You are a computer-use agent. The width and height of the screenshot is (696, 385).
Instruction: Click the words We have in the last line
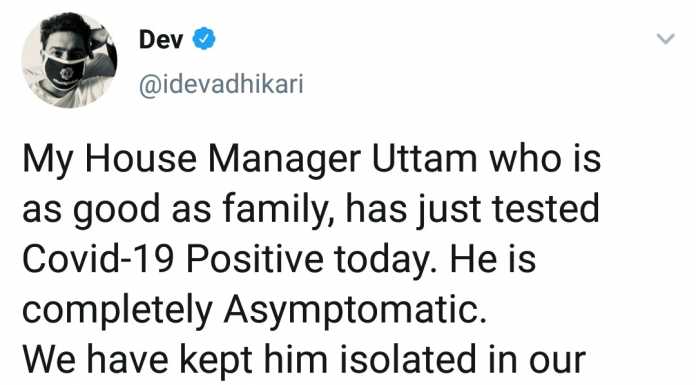[x=95, y=359]
